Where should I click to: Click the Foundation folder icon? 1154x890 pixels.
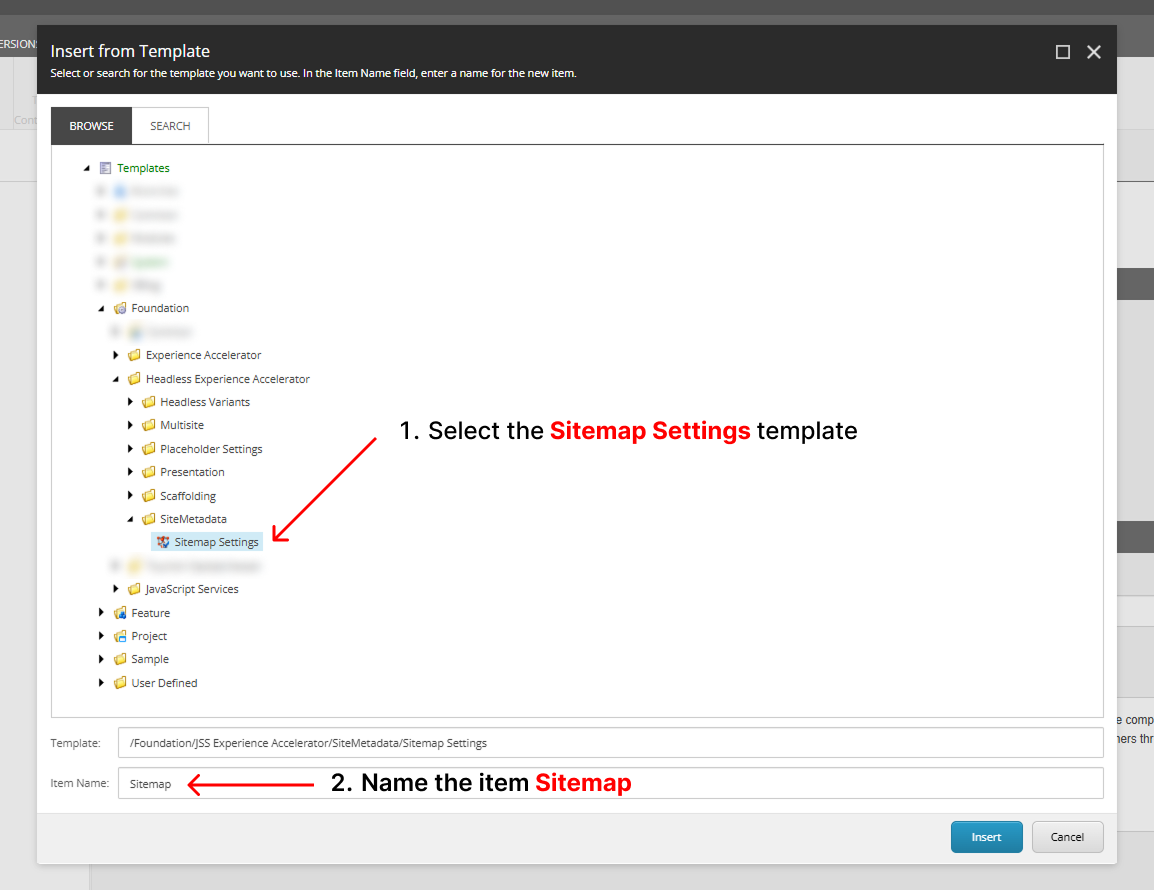click(x=120, y=308)
